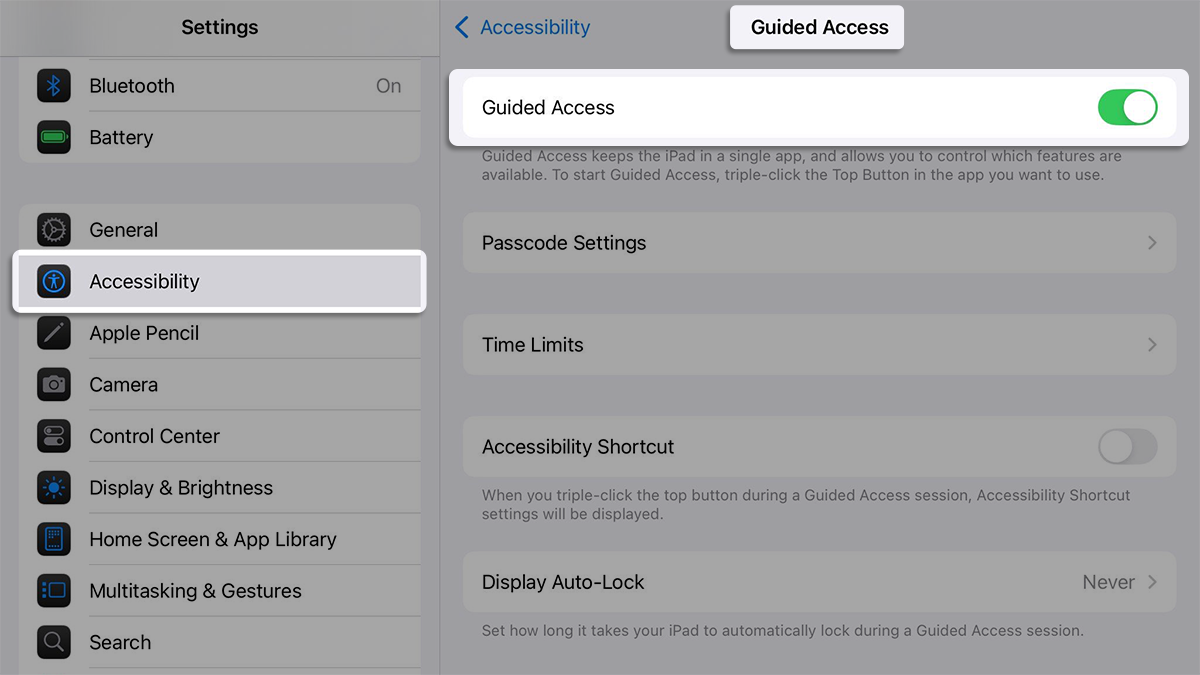The width and height of the screenshot is (1200, 675).
Task: Enable the Accessibility Shortcut toggle
Action: tap(1128, 447)
